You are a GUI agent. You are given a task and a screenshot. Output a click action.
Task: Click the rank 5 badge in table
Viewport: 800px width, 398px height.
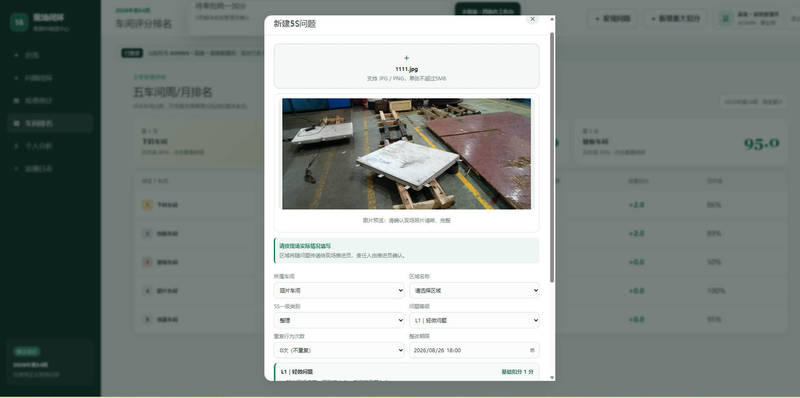[x=147, y=319]
